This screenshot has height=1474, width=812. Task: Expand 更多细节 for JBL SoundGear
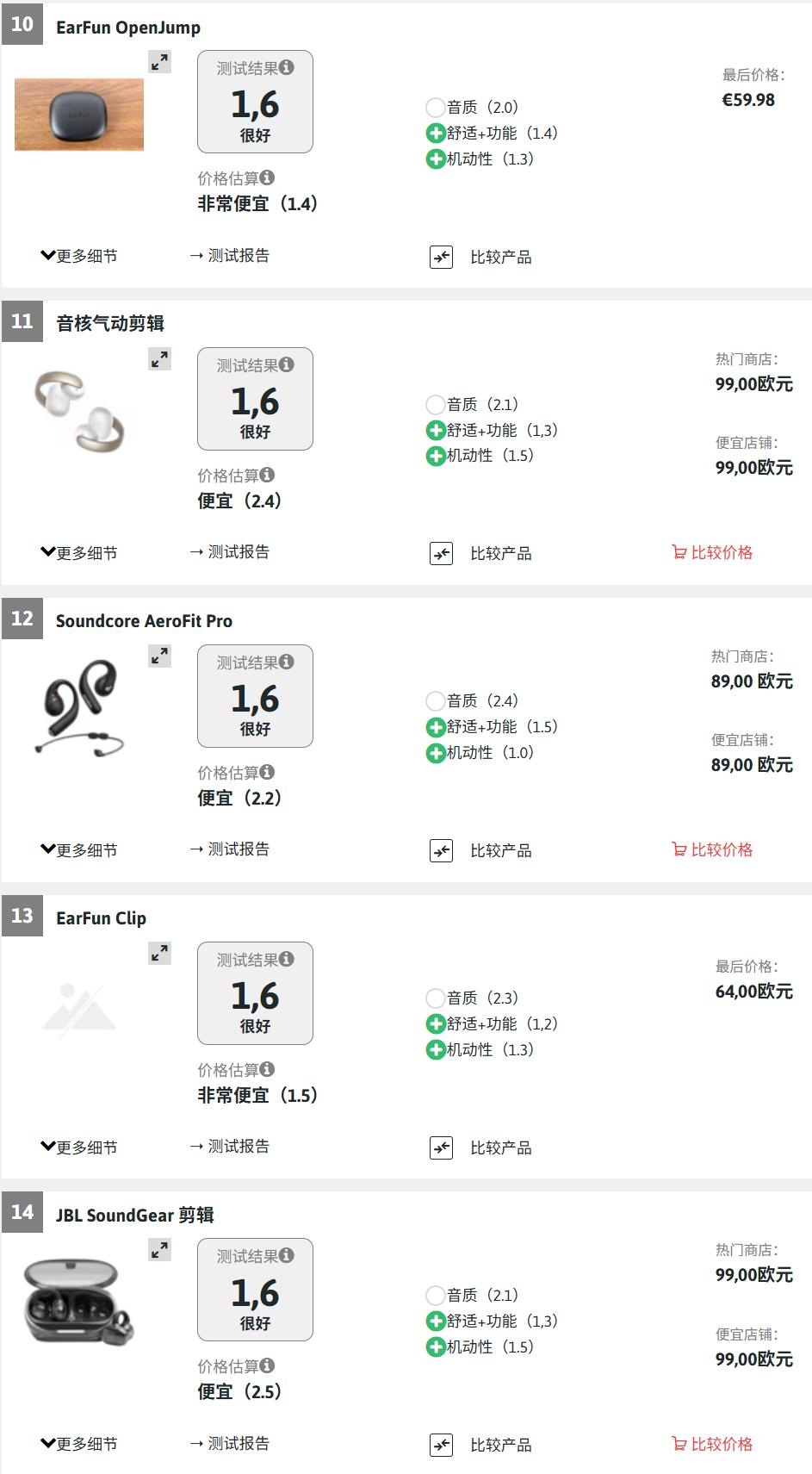click(x=78, y=1444)
